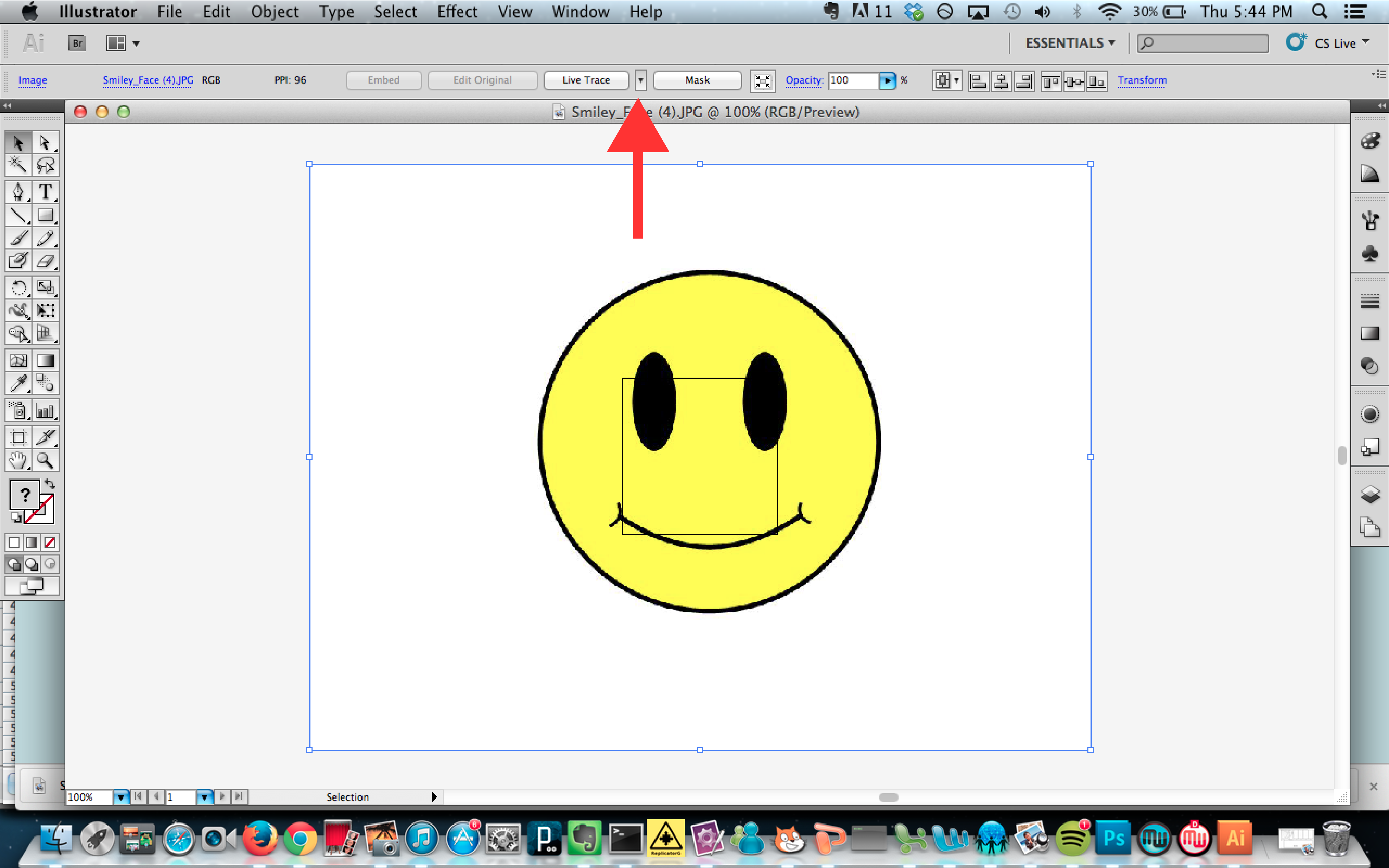1389x868 pixels.
Task: Select the Type tool
Action: pos(46,192)
